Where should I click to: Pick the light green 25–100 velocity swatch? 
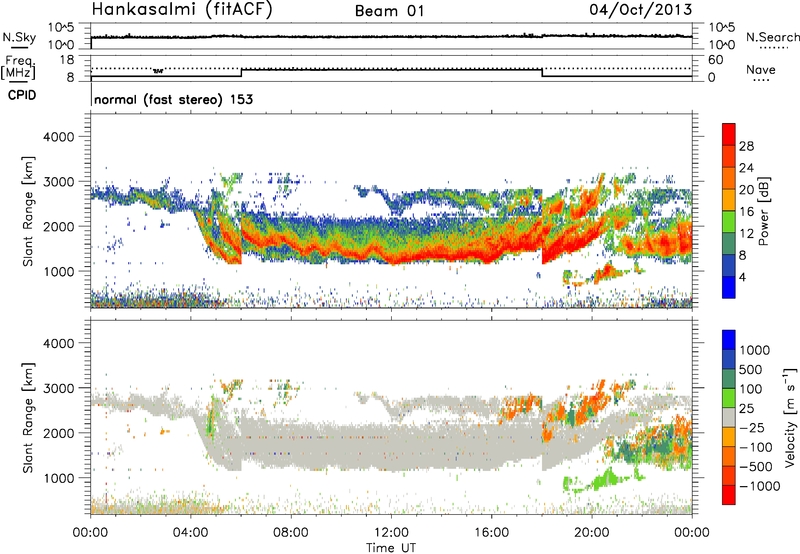click(729, 398)
